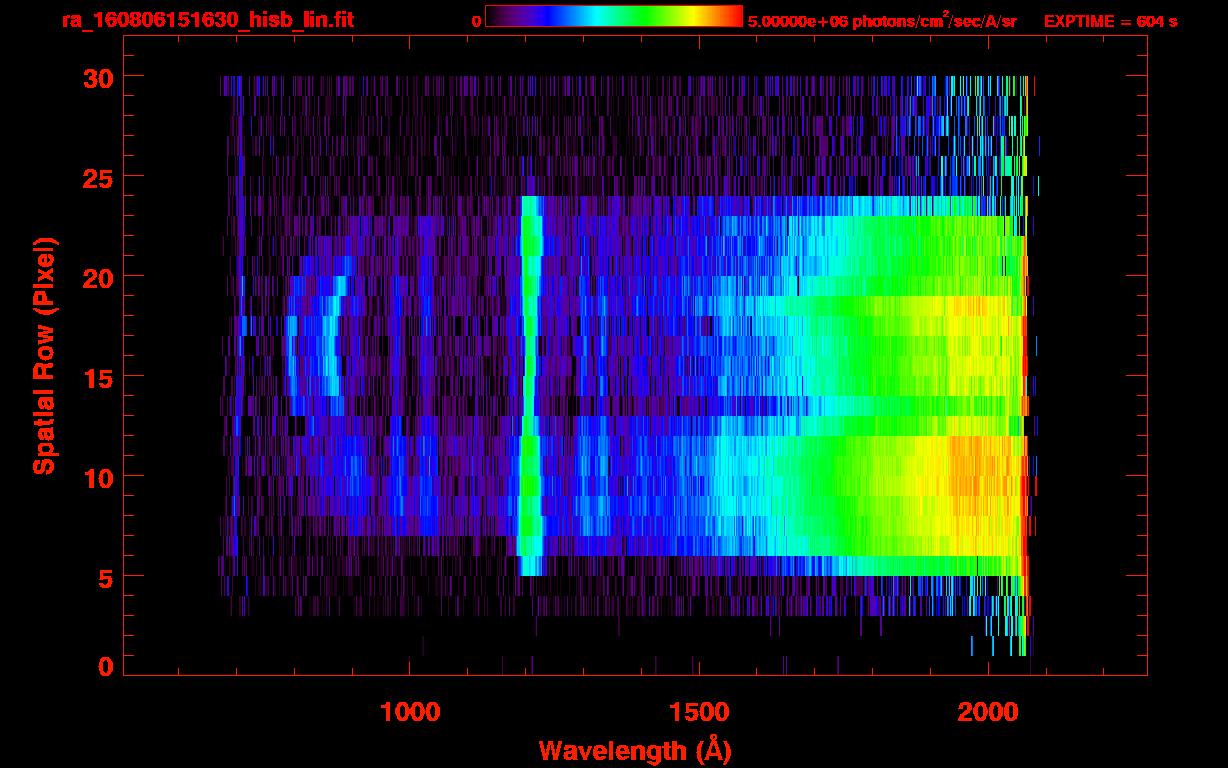Click the bright green emission line near 1216 Å
Screen dimensions: 1228x768
(530, 385)
